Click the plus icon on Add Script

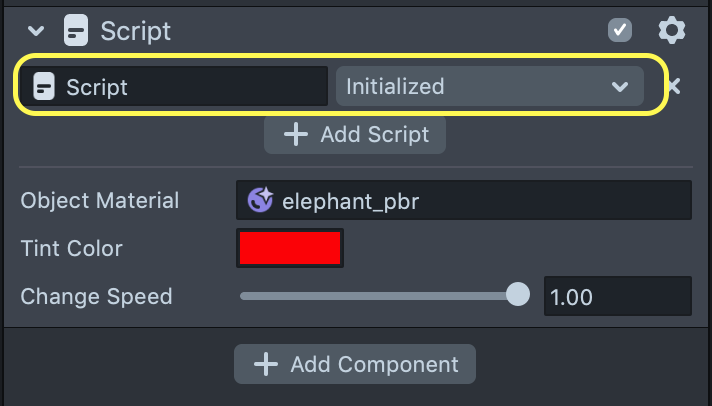tap(296, 134)
